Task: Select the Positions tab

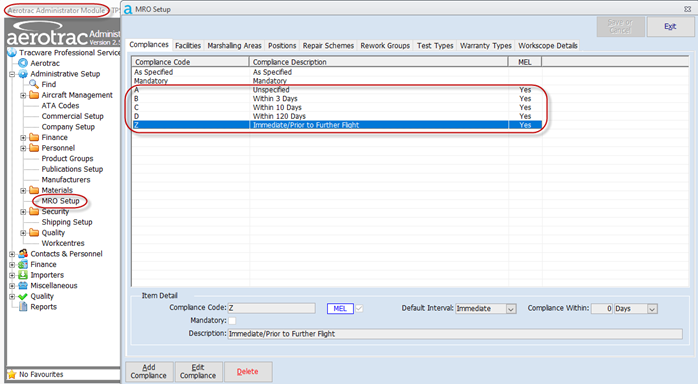Action: click(282, 45)
